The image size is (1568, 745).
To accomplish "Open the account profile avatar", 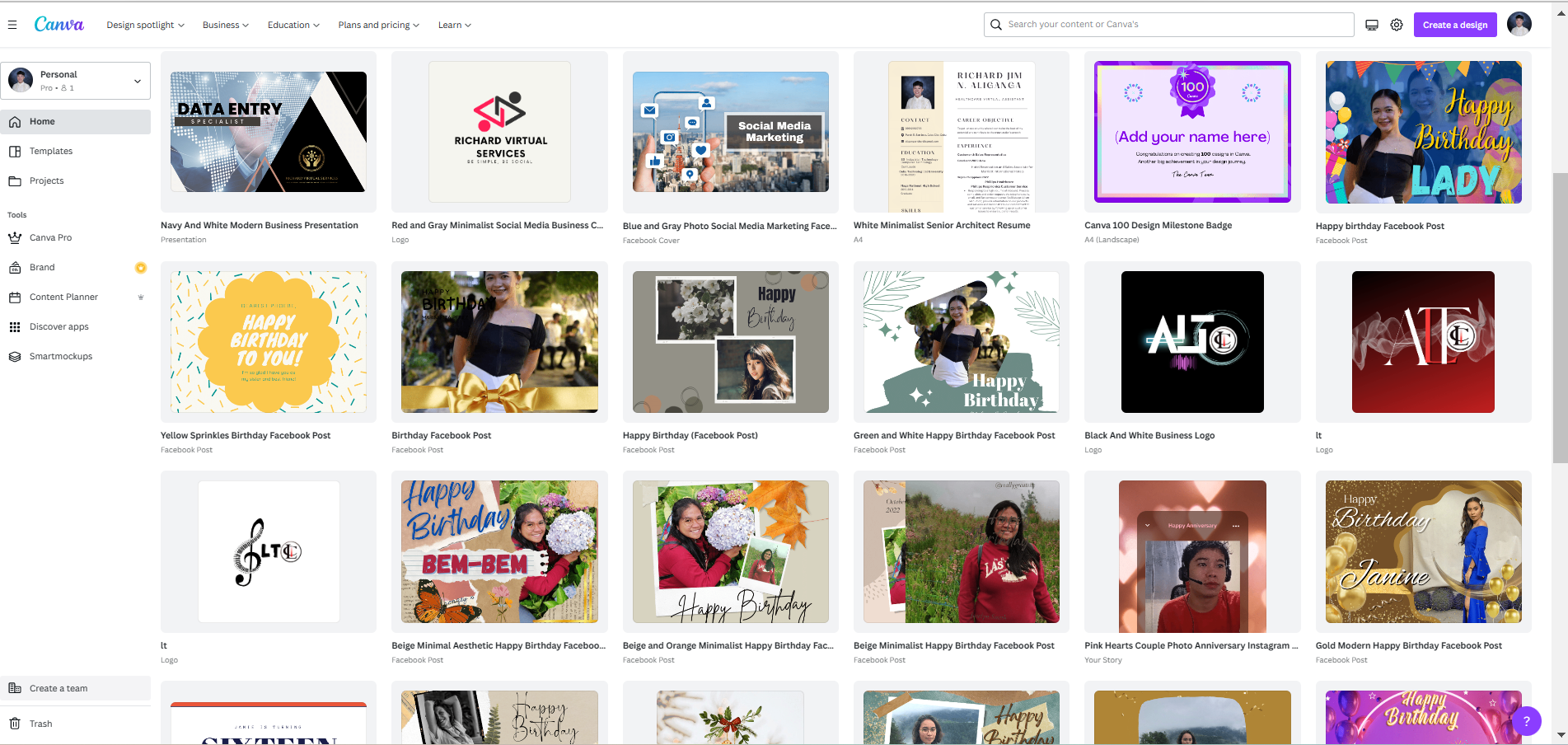I will [x=1519, y=24].
